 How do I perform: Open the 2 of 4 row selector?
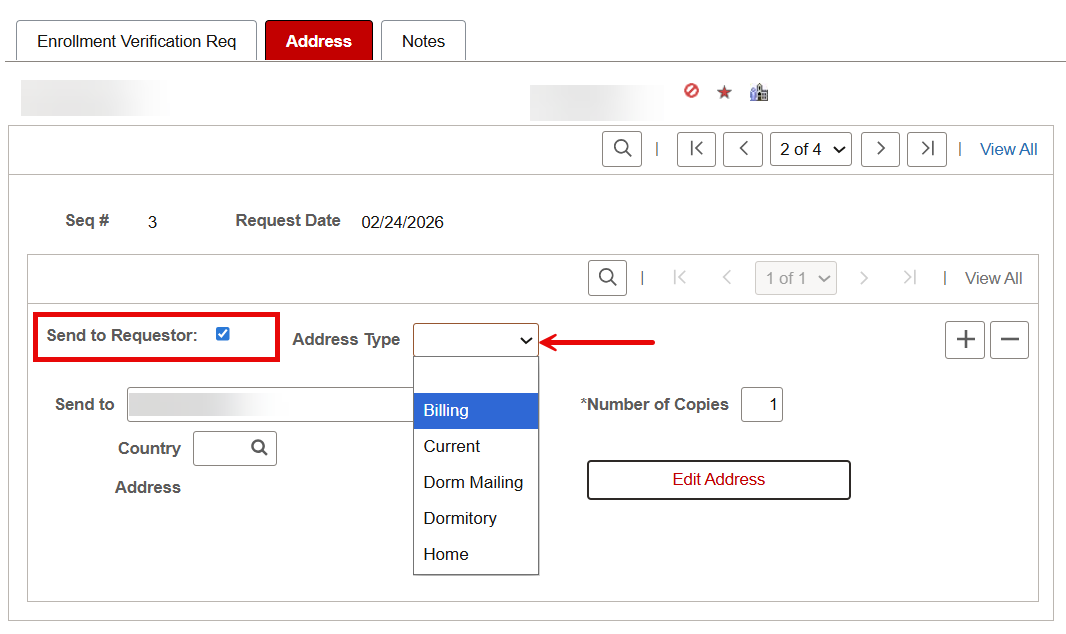[x=810, y=149]
